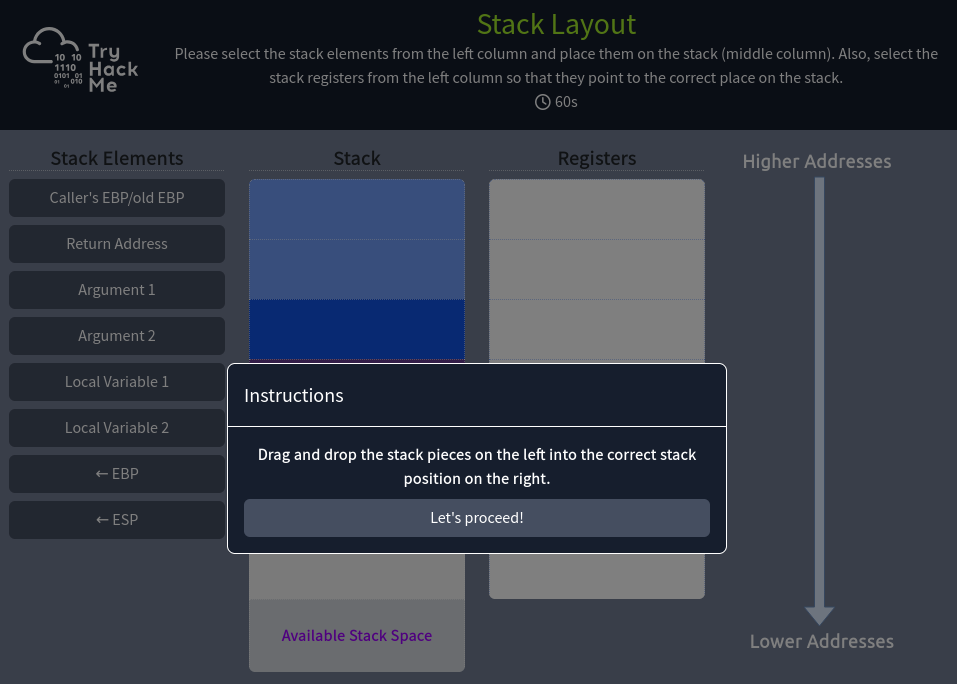Select the EBP register pointer
Viewport: 957px width, 684px height.
(117, 474)
